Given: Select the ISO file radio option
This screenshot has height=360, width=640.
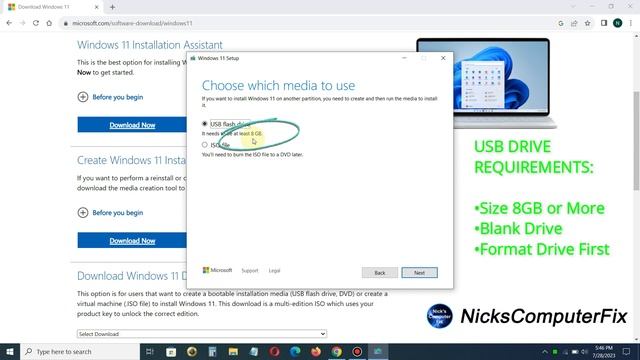Looking at the screenshot, I should point(204,144).
